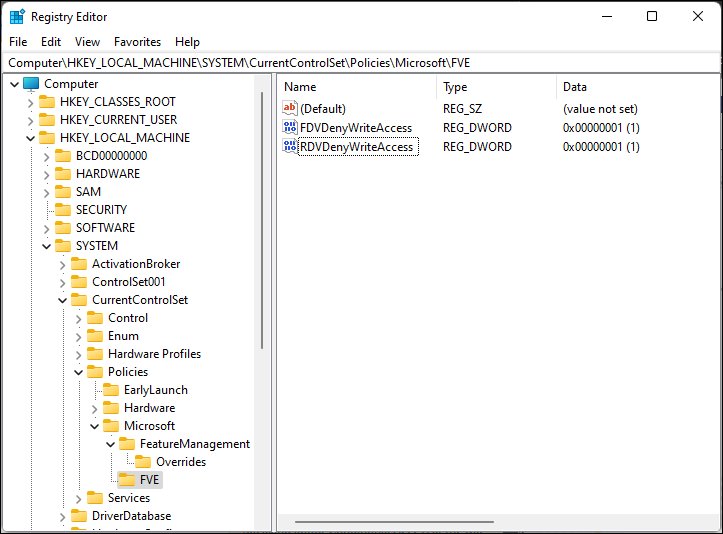Collapse the SYSTEM key

47,246
